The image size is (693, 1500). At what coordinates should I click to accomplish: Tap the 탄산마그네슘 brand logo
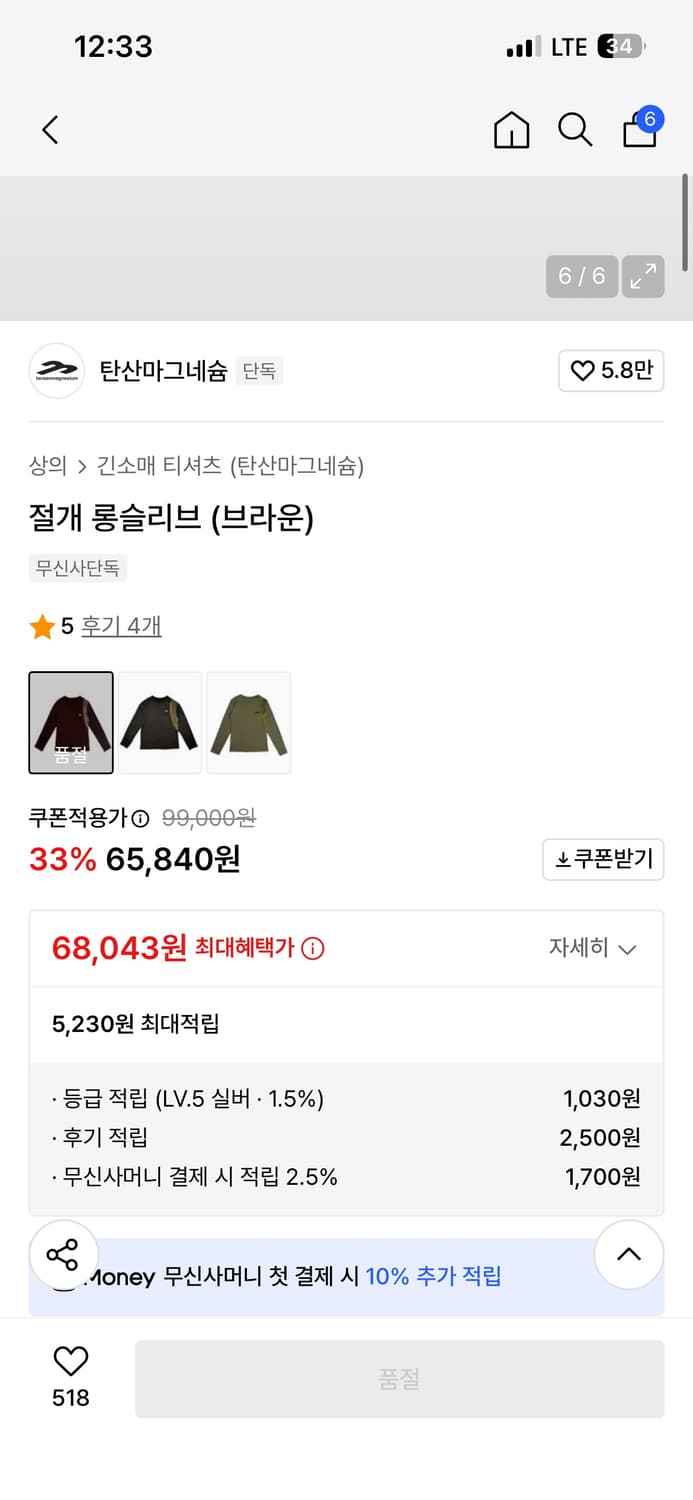click(x=57, y=370)
